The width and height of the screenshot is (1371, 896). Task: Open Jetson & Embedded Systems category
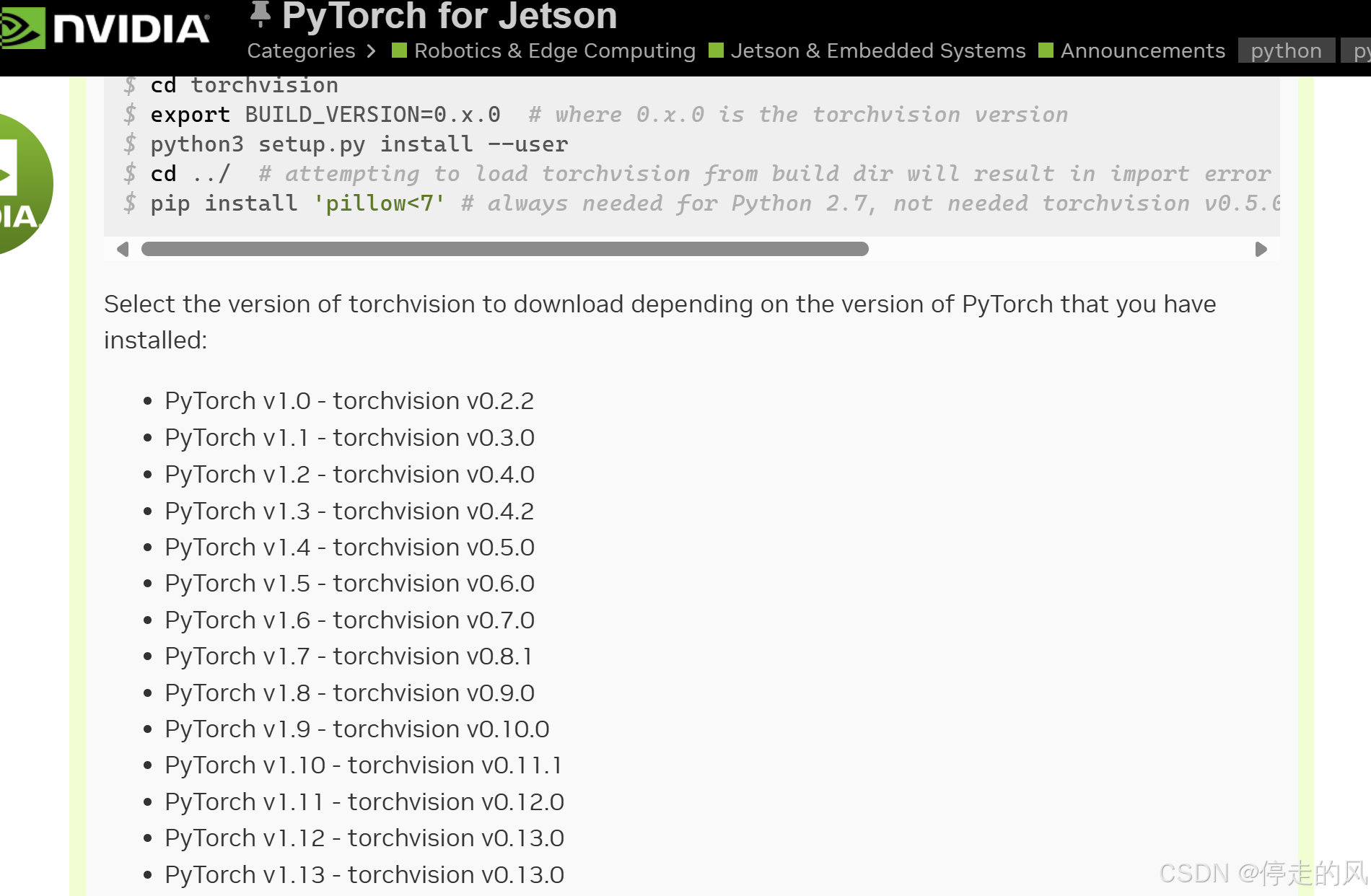pos(877,50)
